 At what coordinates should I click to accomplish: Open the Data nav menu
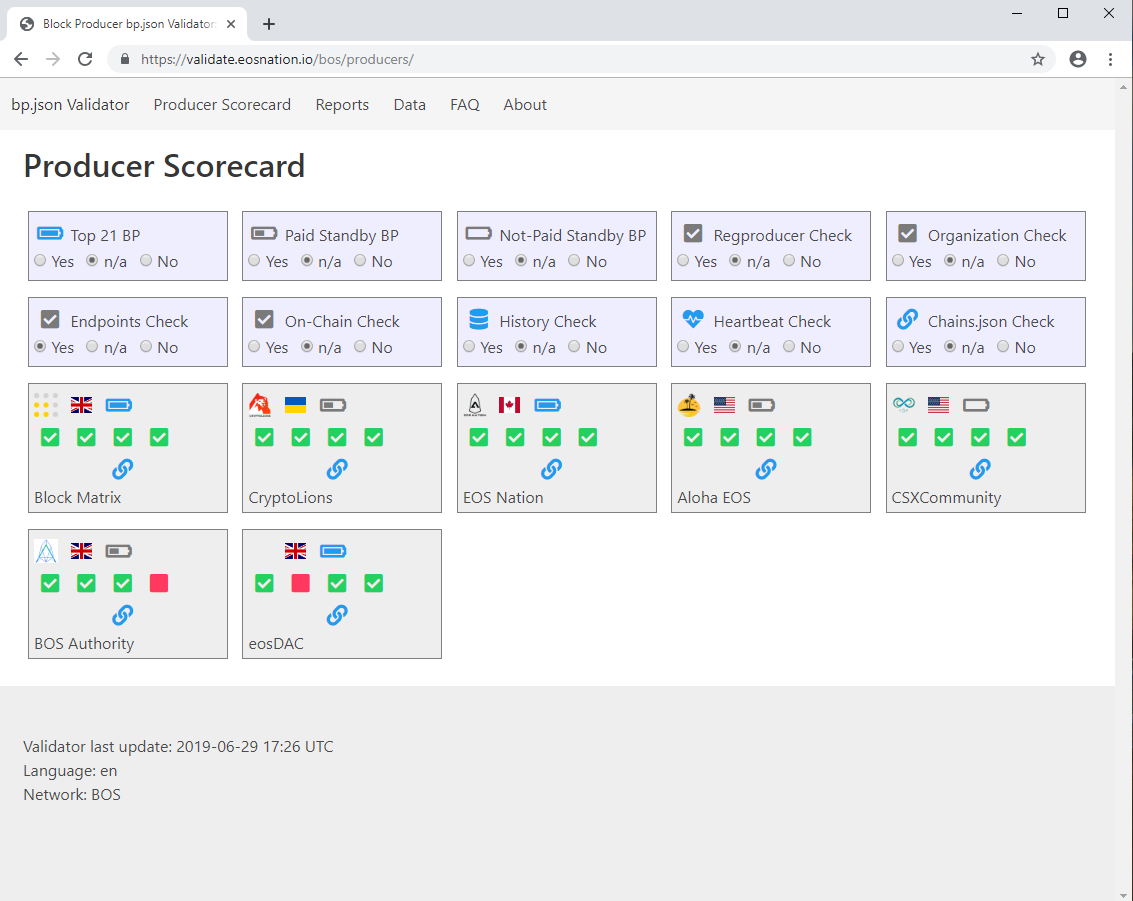(x=410, y=105)
